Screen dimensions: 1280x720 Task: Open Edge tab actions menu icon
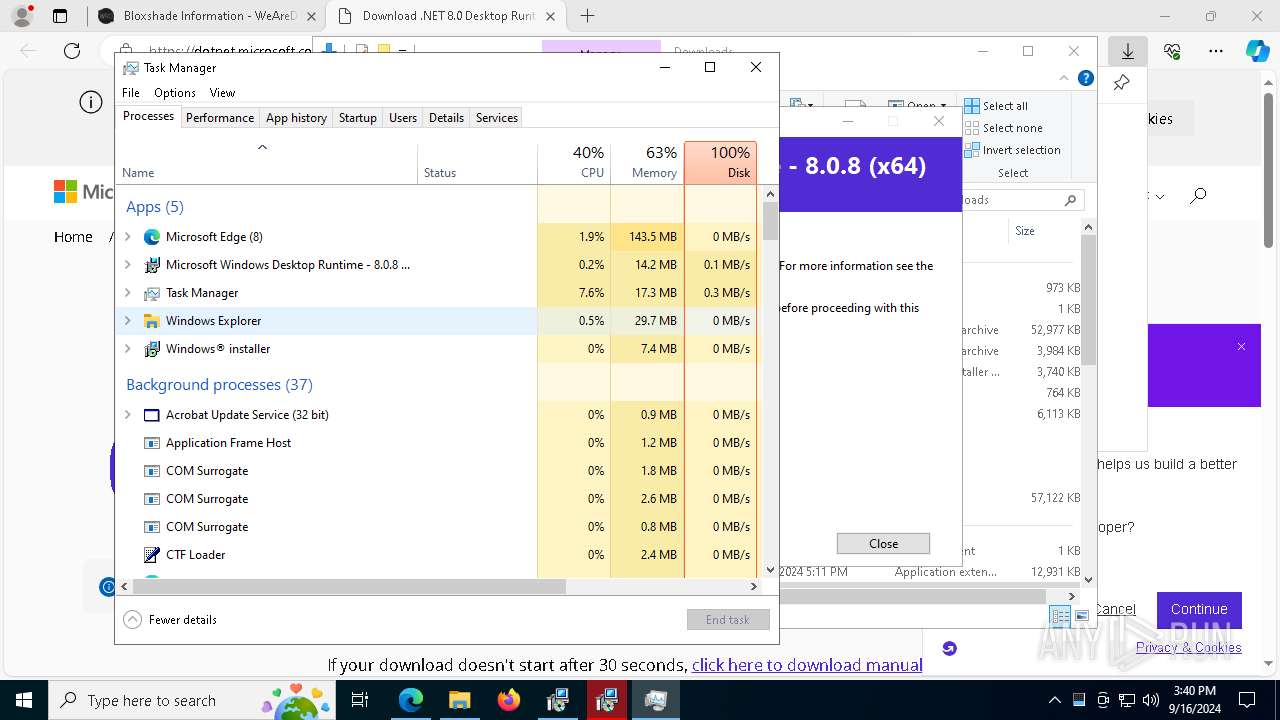[60, 16]
